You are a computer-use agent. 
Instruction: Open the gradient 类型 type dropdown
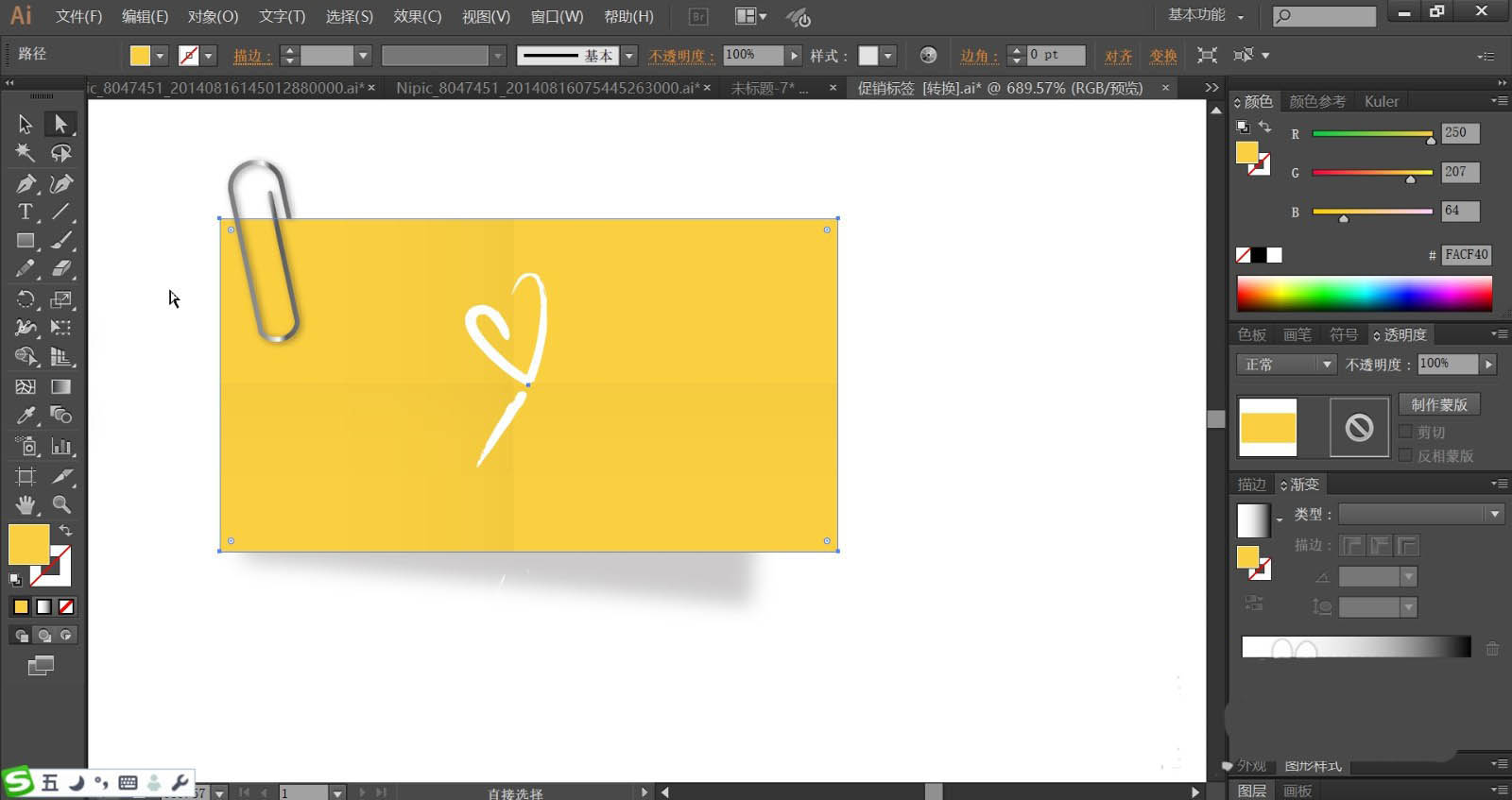click(x=1420, y=514)
